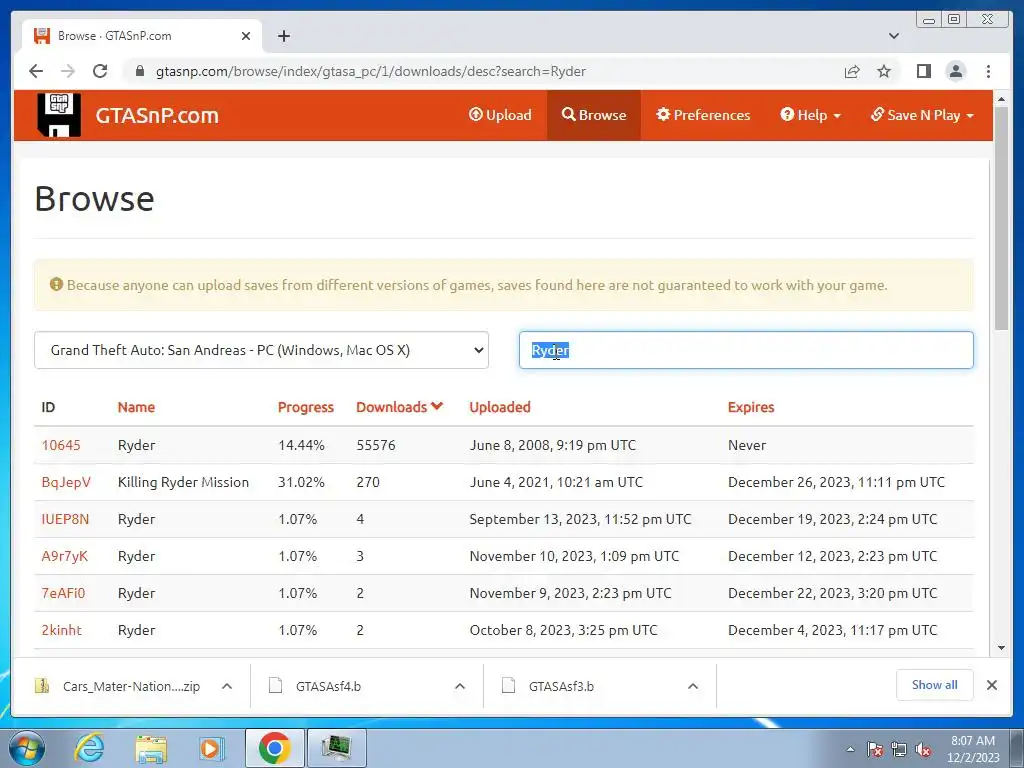Image resolution: width=1024 pixels, height=768 pixels.
Task: Show hidden system tray icons
Action: coord(850,749)
